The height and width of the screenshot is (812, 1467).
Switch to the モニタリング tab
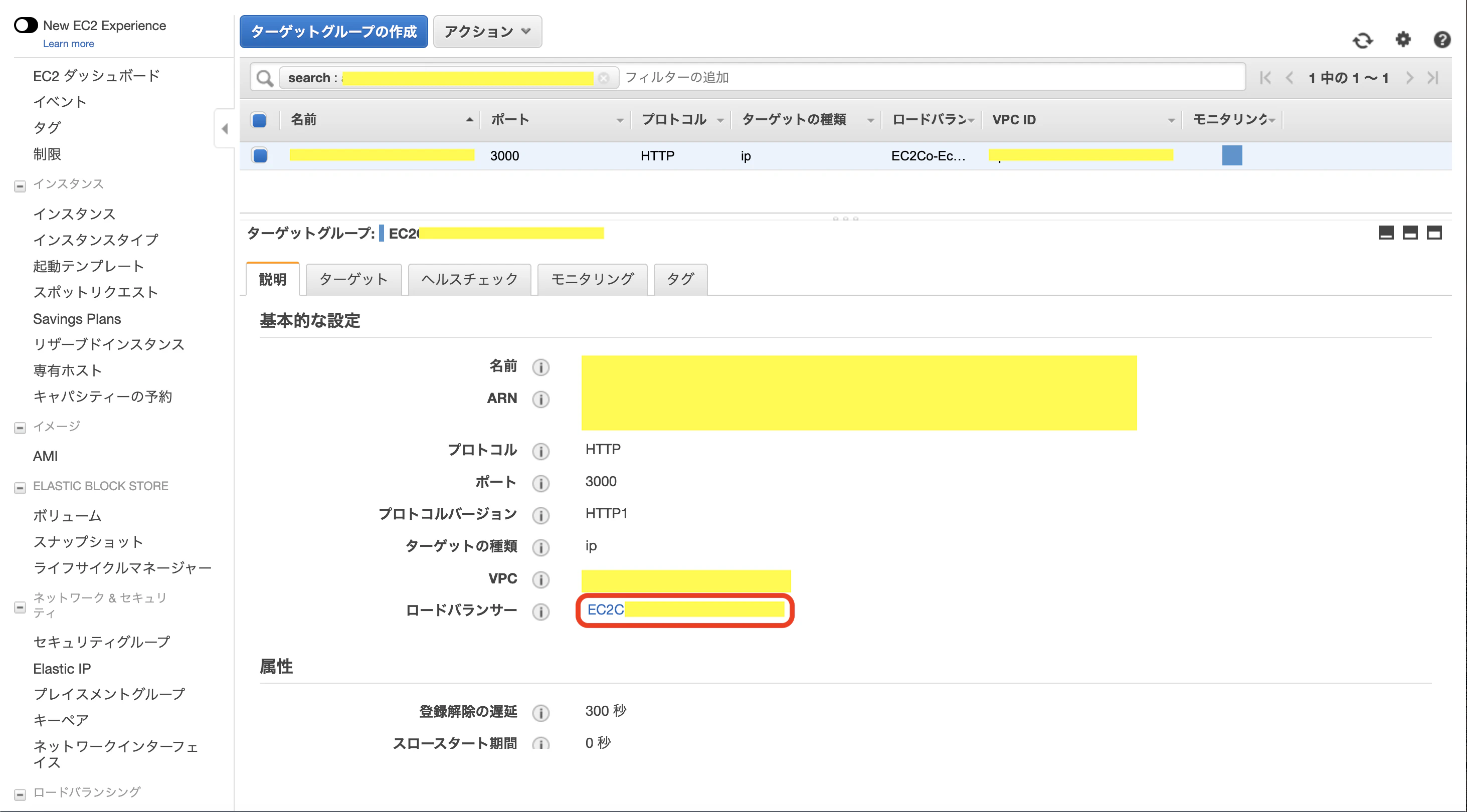(592, 279)
